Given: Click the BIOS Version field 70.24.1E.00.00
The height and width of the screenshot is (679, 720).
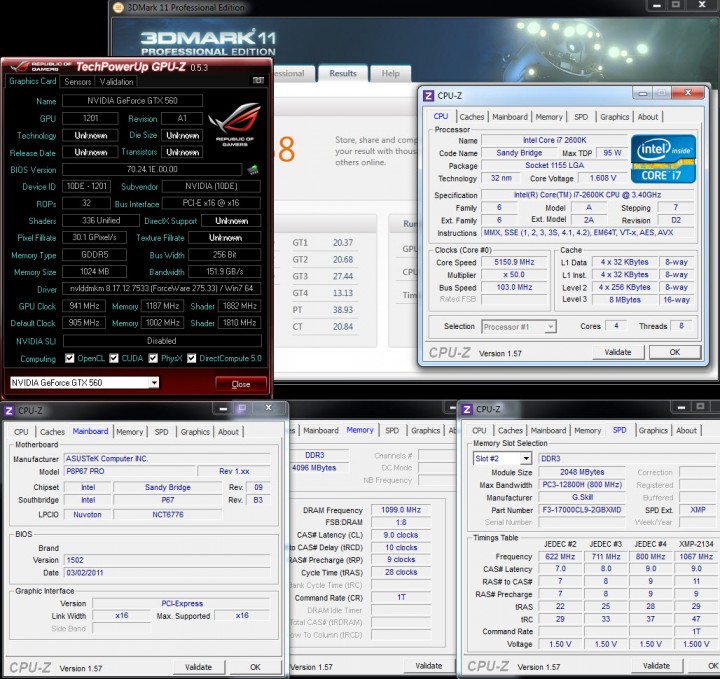Looking at the screenshot, I should pos(152,169).
